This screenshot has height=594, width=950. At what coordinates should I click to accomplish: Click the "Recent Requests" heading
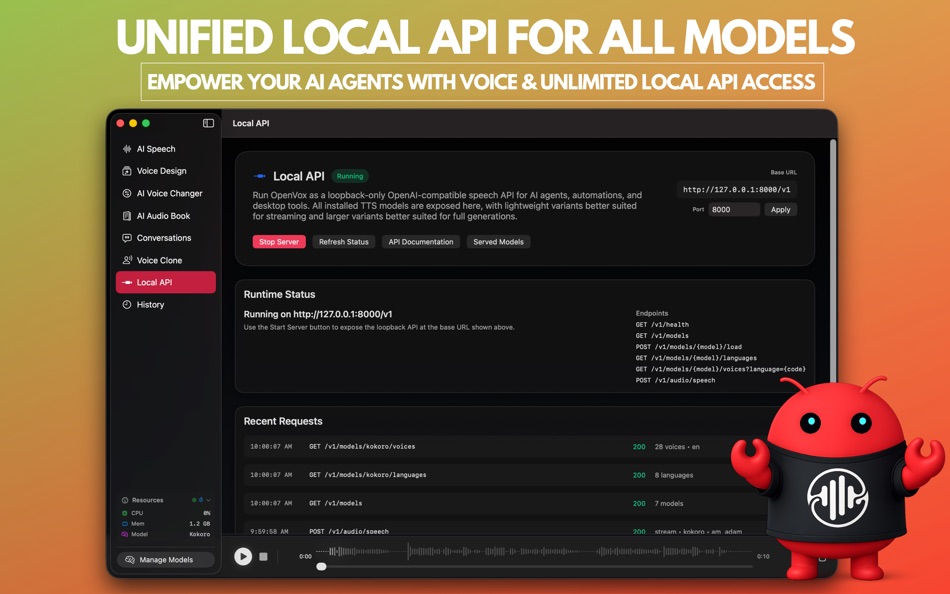283,421
